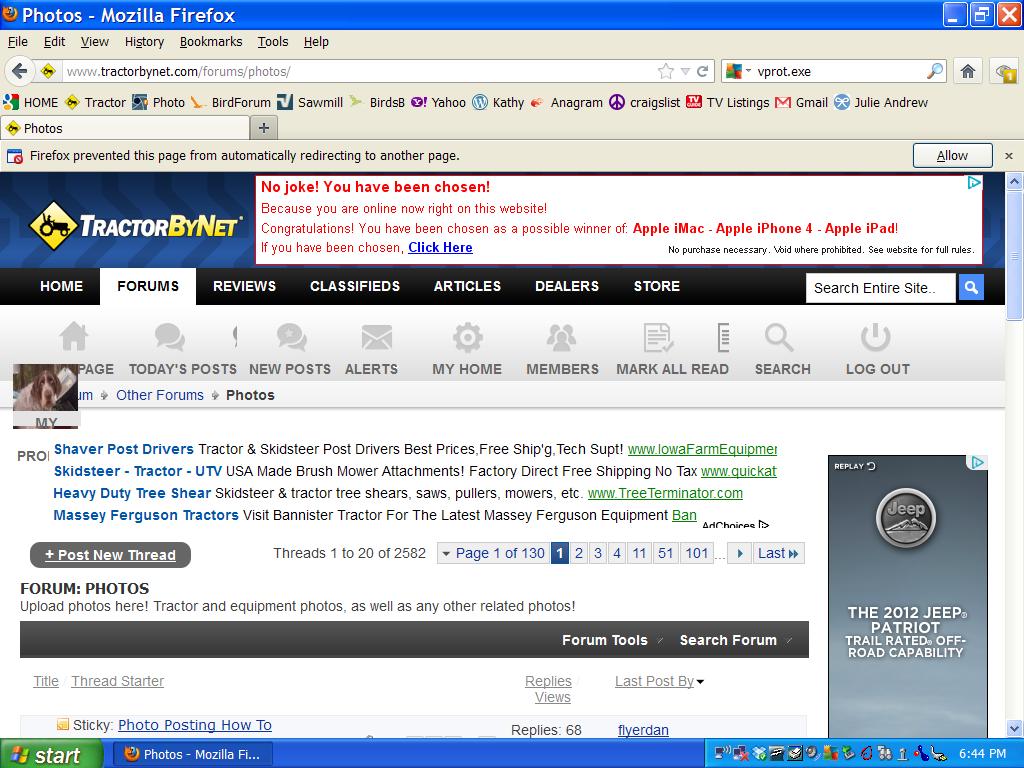Image resolution: width=1024 pixels, height=768 pixels.
Task: Open the Alerts envelope icon
Action: 377,338
